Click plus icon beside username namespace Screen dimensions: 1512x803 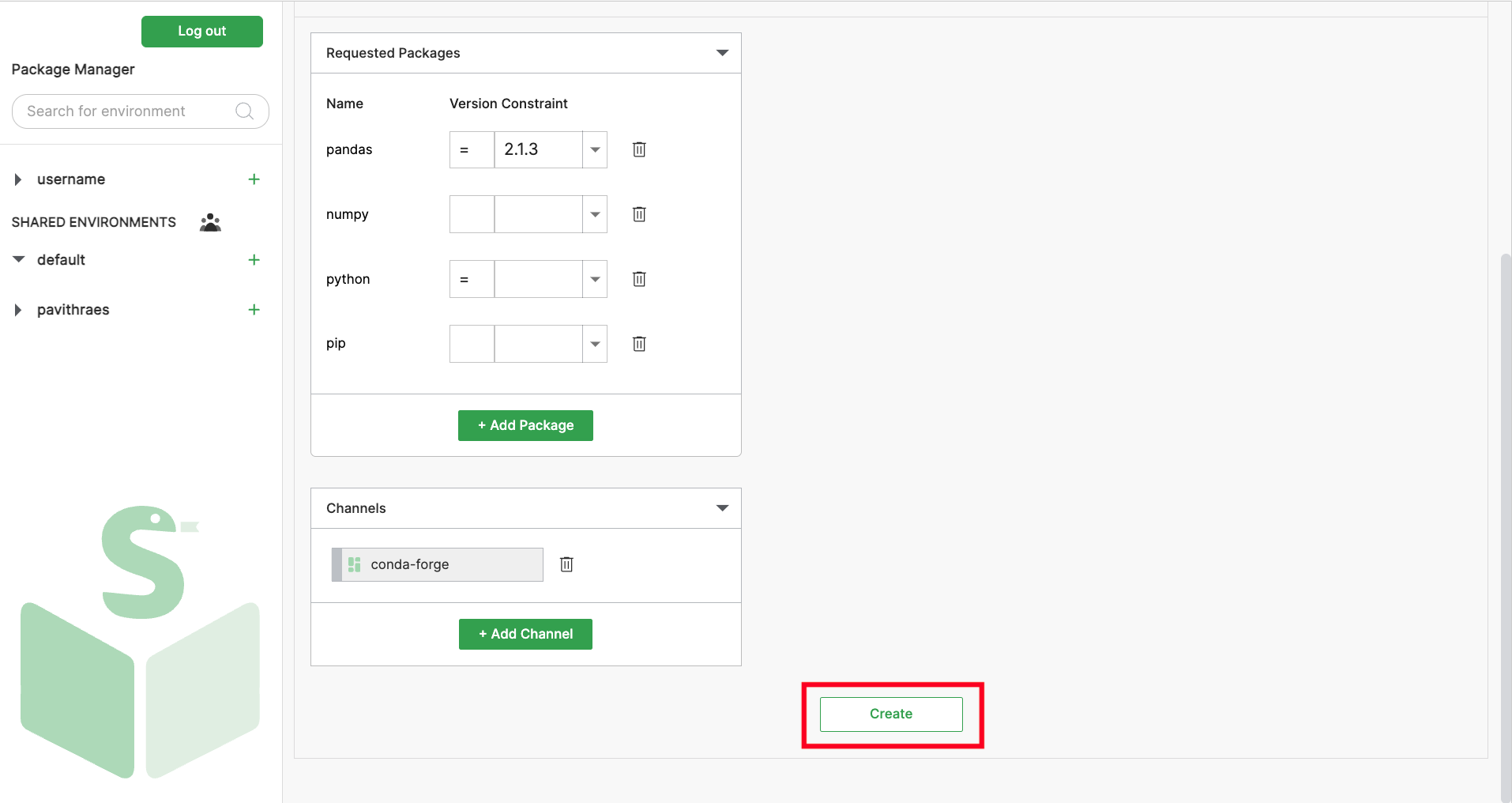click(254, 179)
